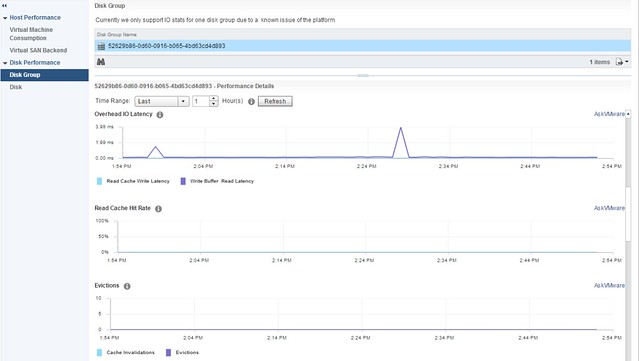Viewport: 639px width, 361px height.
Task: Click Cache Invalidations legend swatch
Action: click(x=99, y=352)
